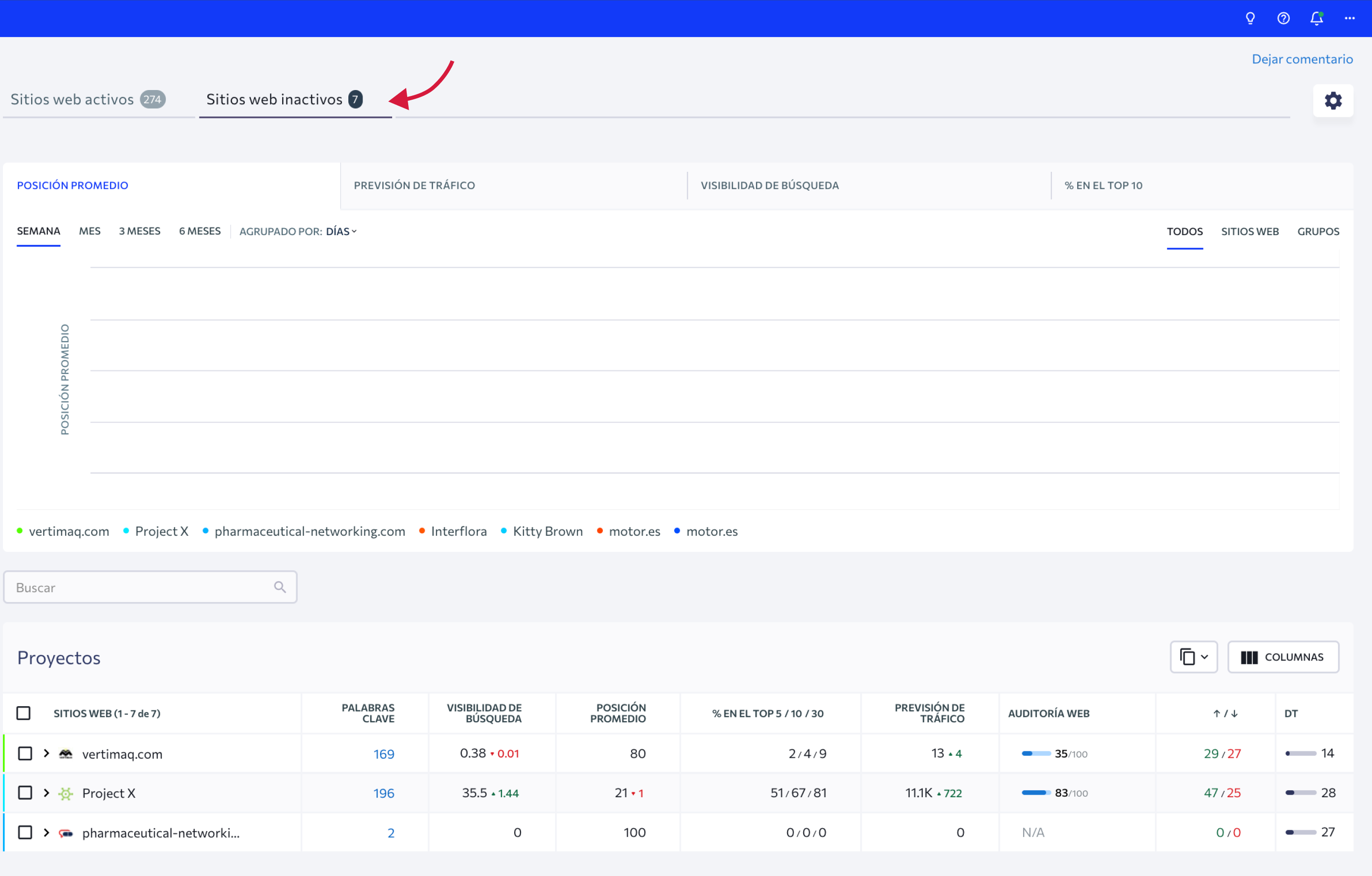Viewport: 1372px width, 876px height.
Task: Click the search magnifier icon
Action: point(280,587)
